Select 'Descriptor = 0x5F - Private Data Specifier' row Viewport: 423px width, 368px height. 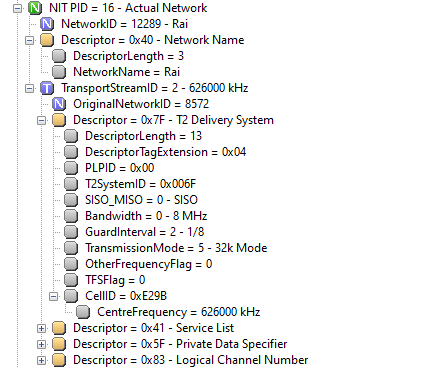(x=180, y=344)
